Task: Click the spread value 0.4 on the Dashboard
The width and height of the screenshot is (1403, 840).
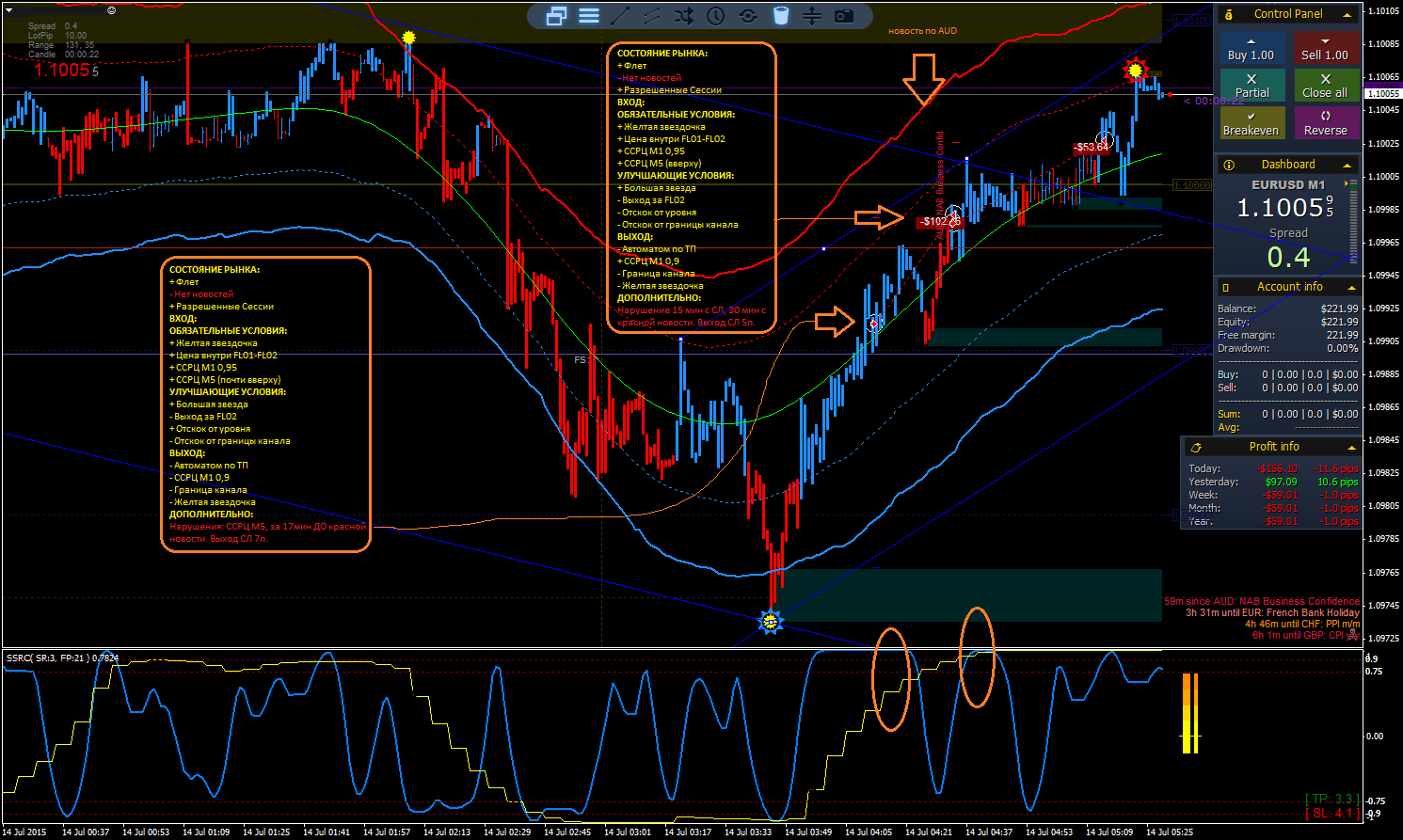Action: click(1288, 257)
